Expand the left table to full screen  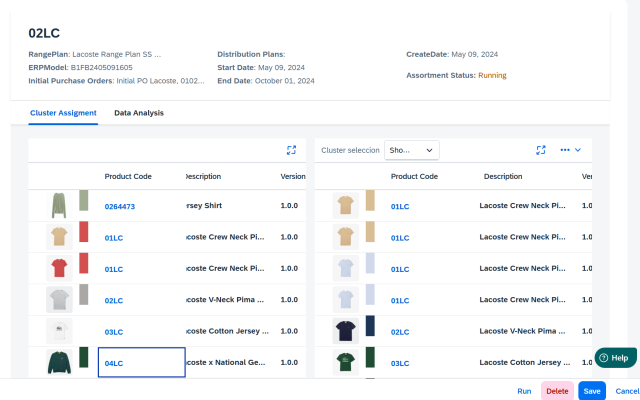pyautogui.click(x=291, y=150)
